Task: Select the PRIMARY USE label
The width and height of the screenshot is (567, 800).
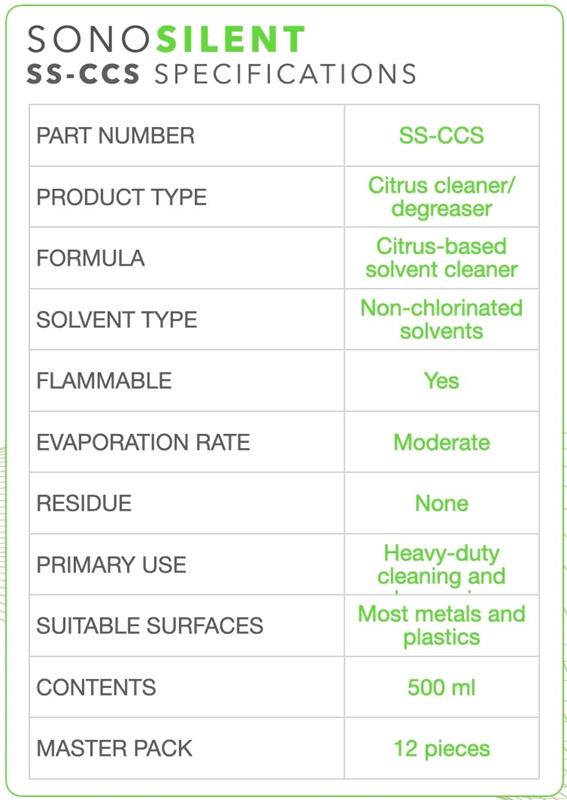Action: click(x=111, y=565)
